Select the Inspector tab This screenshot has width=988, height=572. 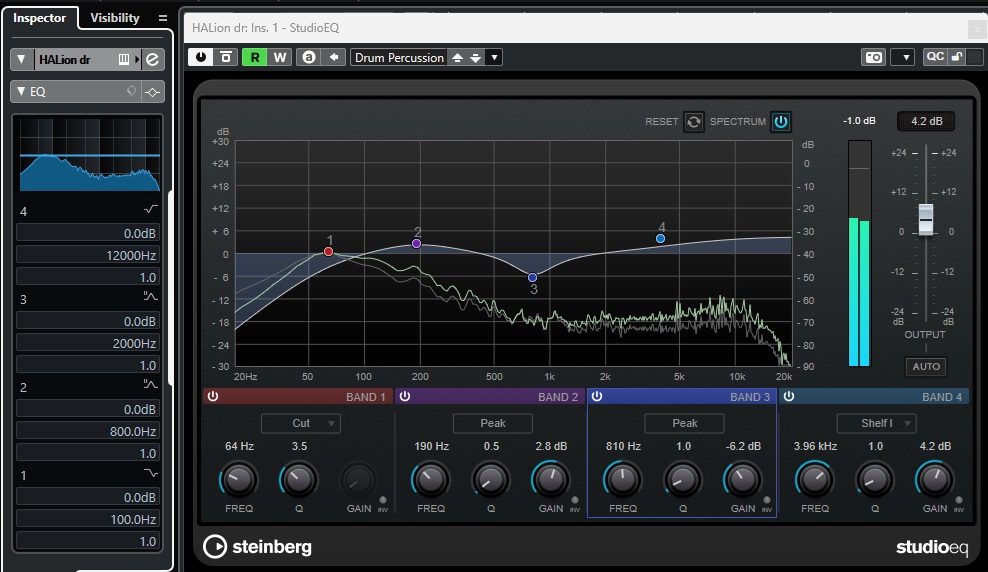[40, 18]
